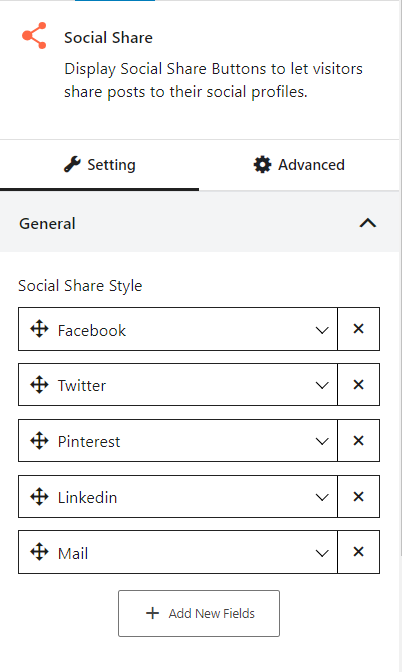402x672 pixels.
Task: Click the move handle icon for Linkedin
Action: (x=39, y=496)
